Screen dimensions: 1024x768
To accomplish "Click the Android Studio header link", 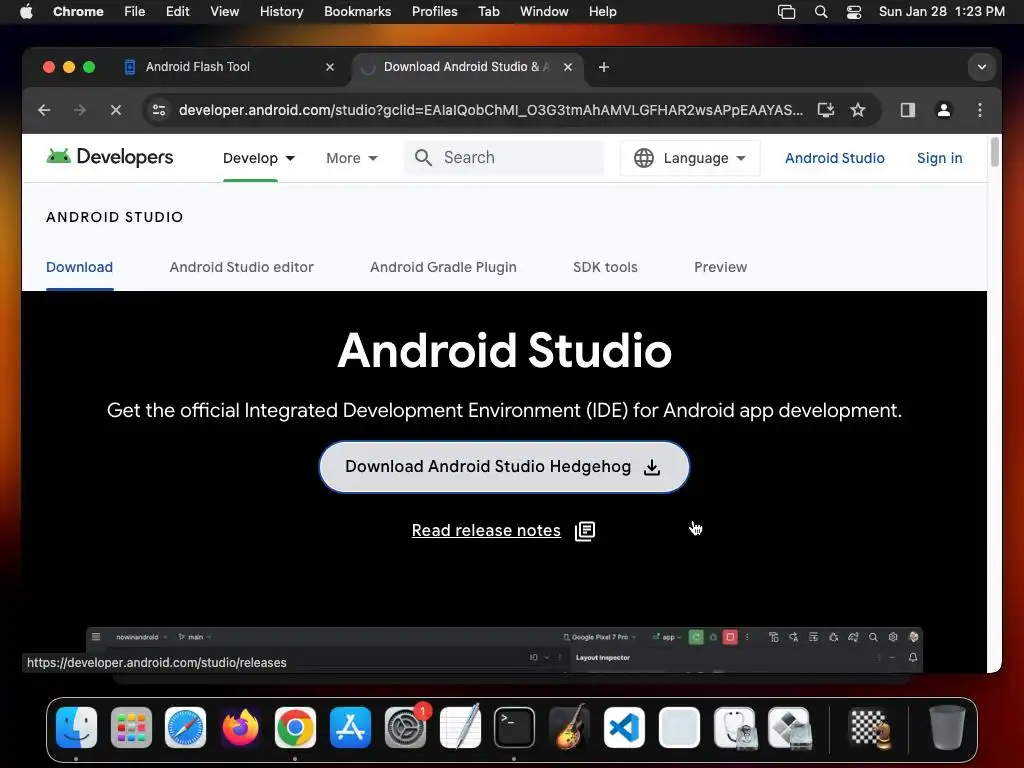I will pos(835,158).
